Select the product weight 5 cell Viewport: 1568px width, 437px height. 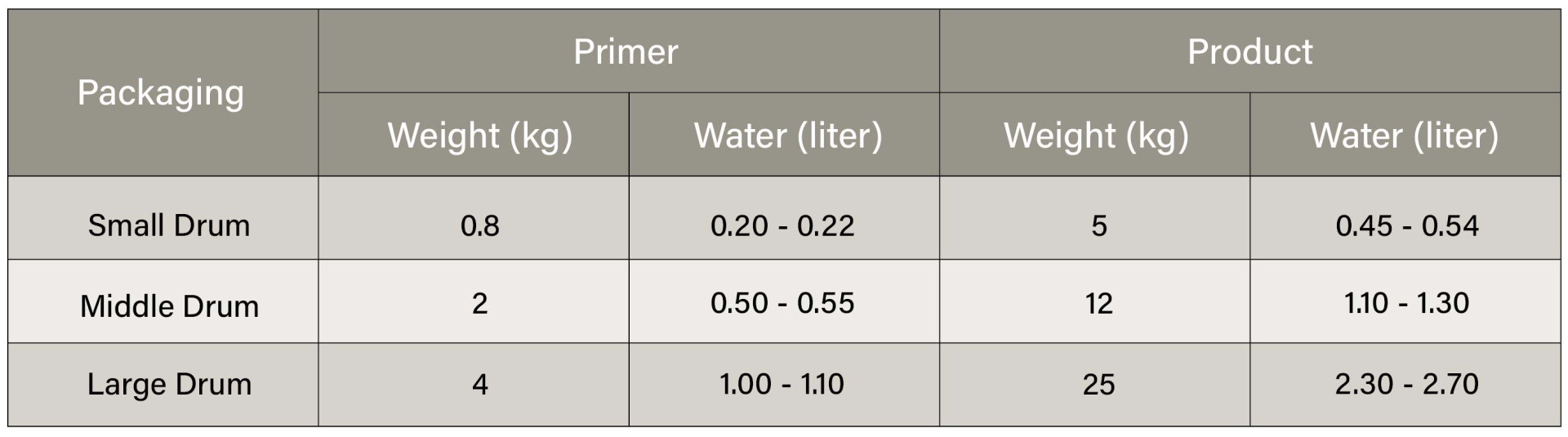coord(1094,218)
